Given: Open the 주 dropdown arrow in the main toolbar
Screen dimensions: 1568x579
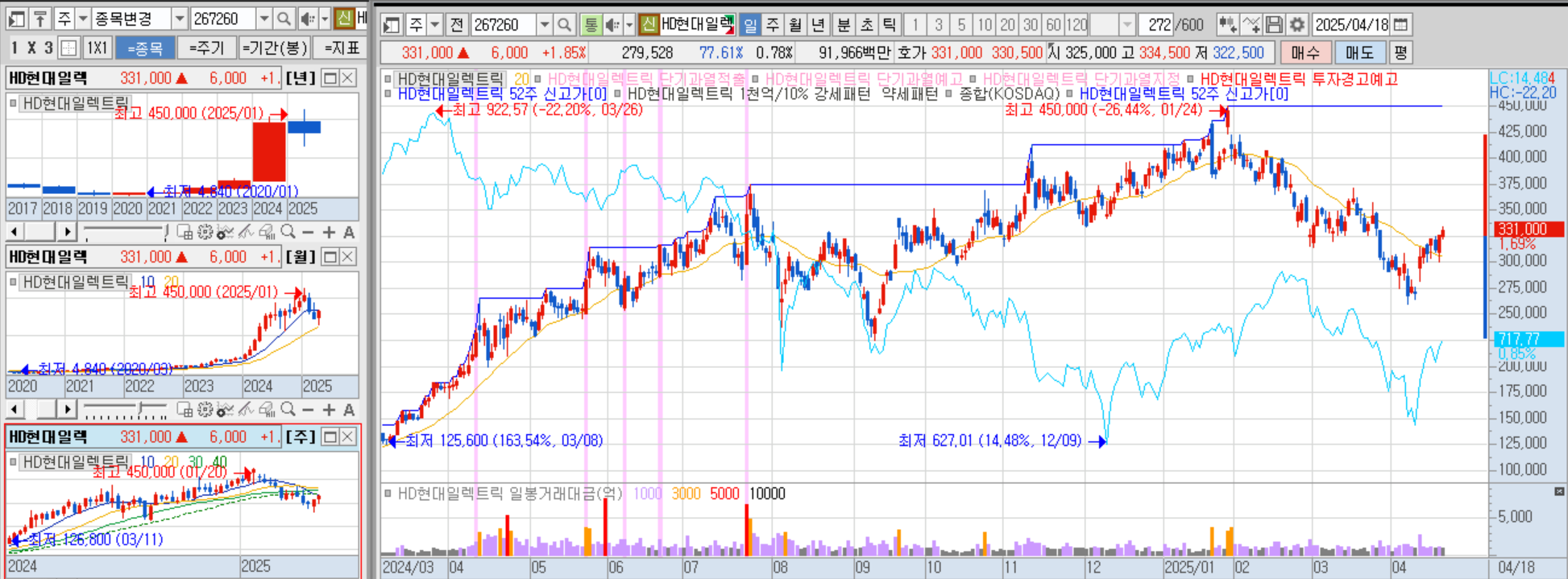Looking at the screenshot, I should (434, 25).
